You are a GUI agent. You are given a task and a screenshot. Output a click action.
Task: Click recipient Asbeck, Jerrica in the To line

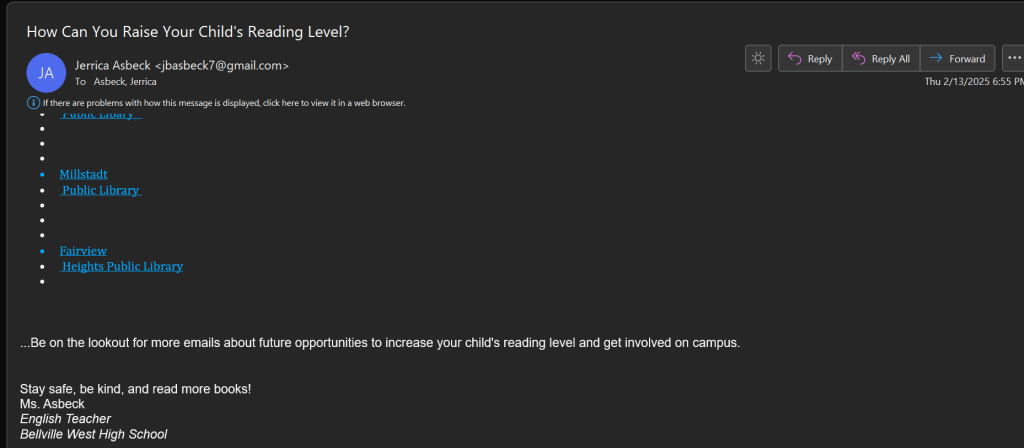coord(125,82)
